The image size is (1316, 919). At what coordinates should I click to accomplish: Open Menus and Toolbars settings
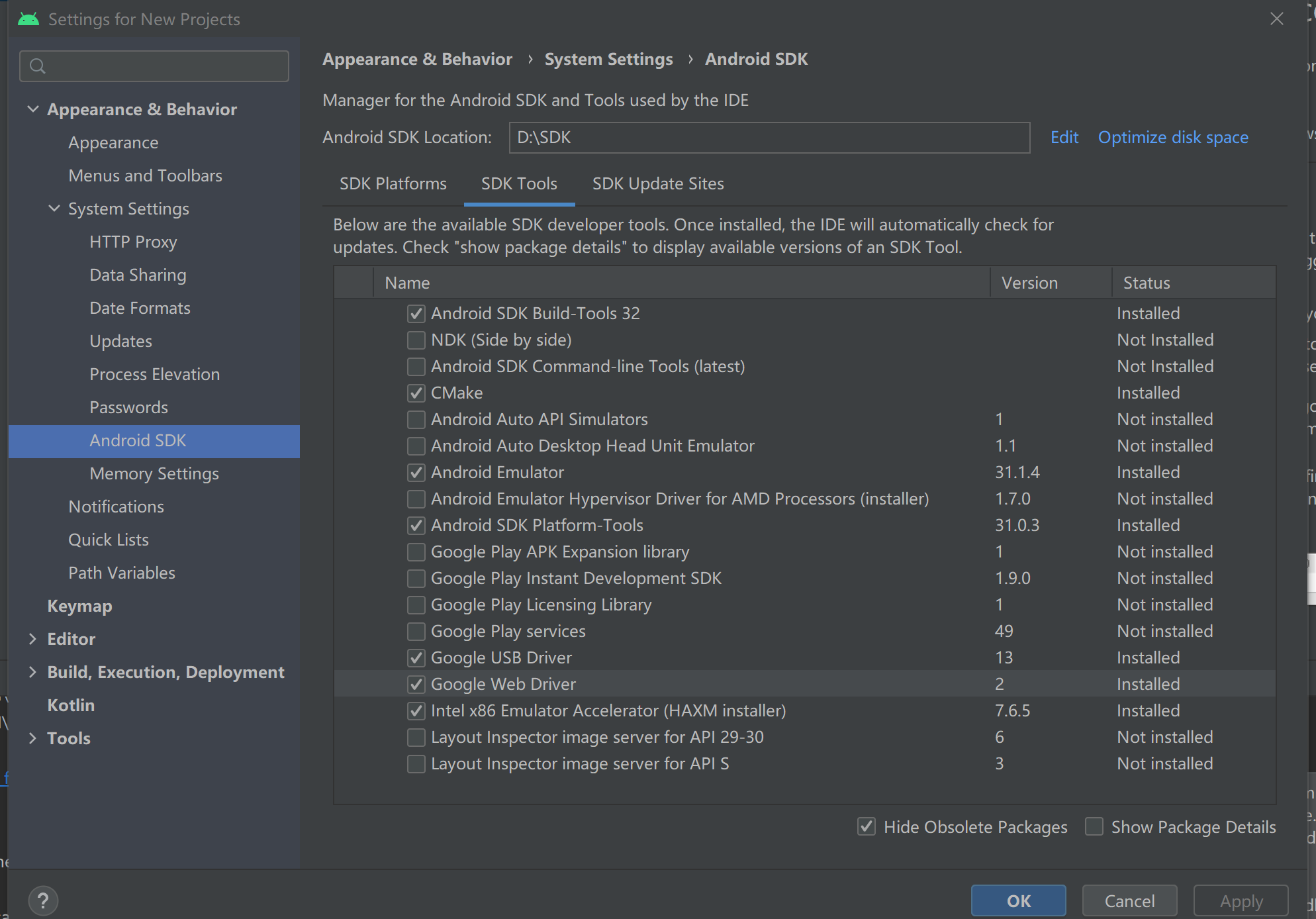(x=145, y=175)
